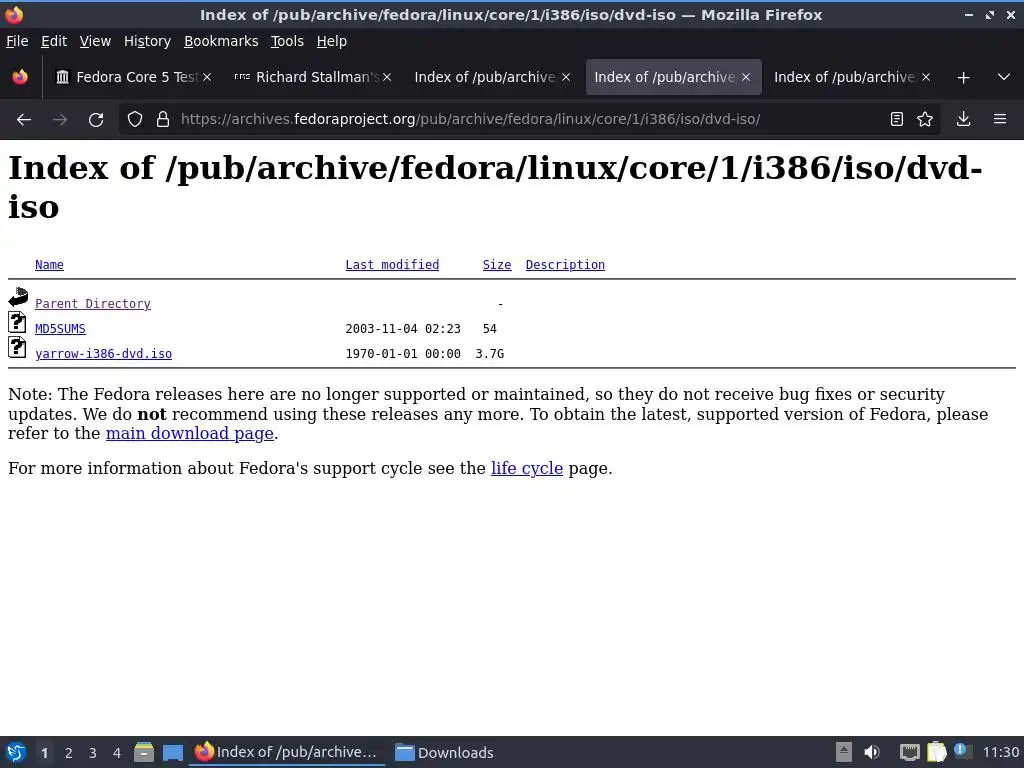The width and height of the screenshot is (1024, 768).
Task: Open the Firefox hamburger application menu
Action: pos(1000,119)
